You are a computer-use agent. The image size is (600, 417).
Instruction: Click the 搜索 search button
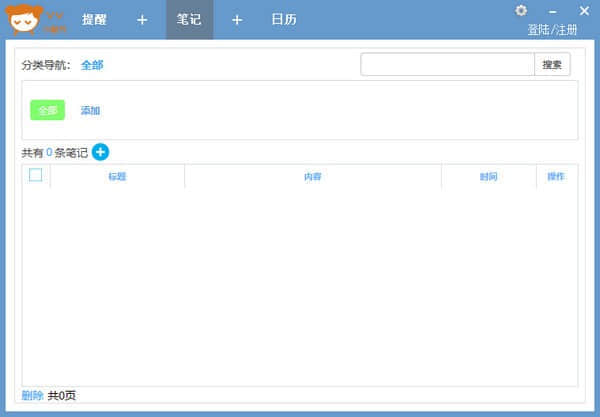click(x=552, y=65)
